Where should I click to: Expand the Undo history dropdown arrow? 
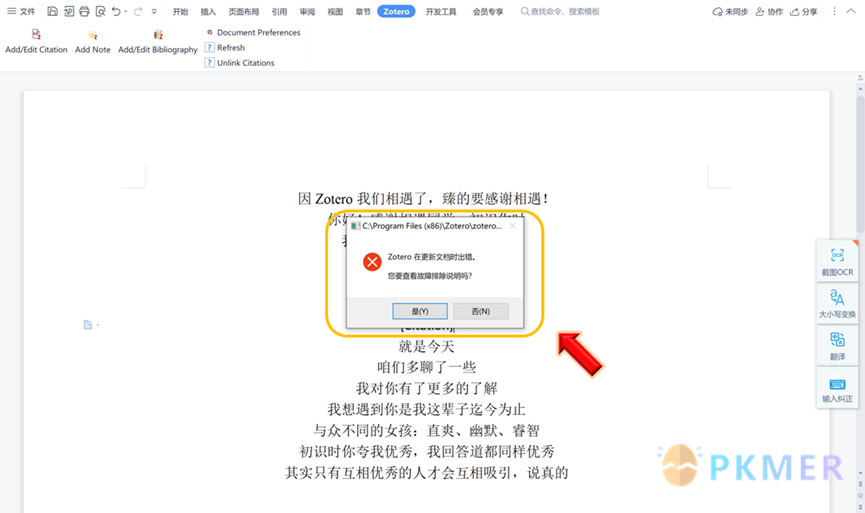[x=126, y=11]
